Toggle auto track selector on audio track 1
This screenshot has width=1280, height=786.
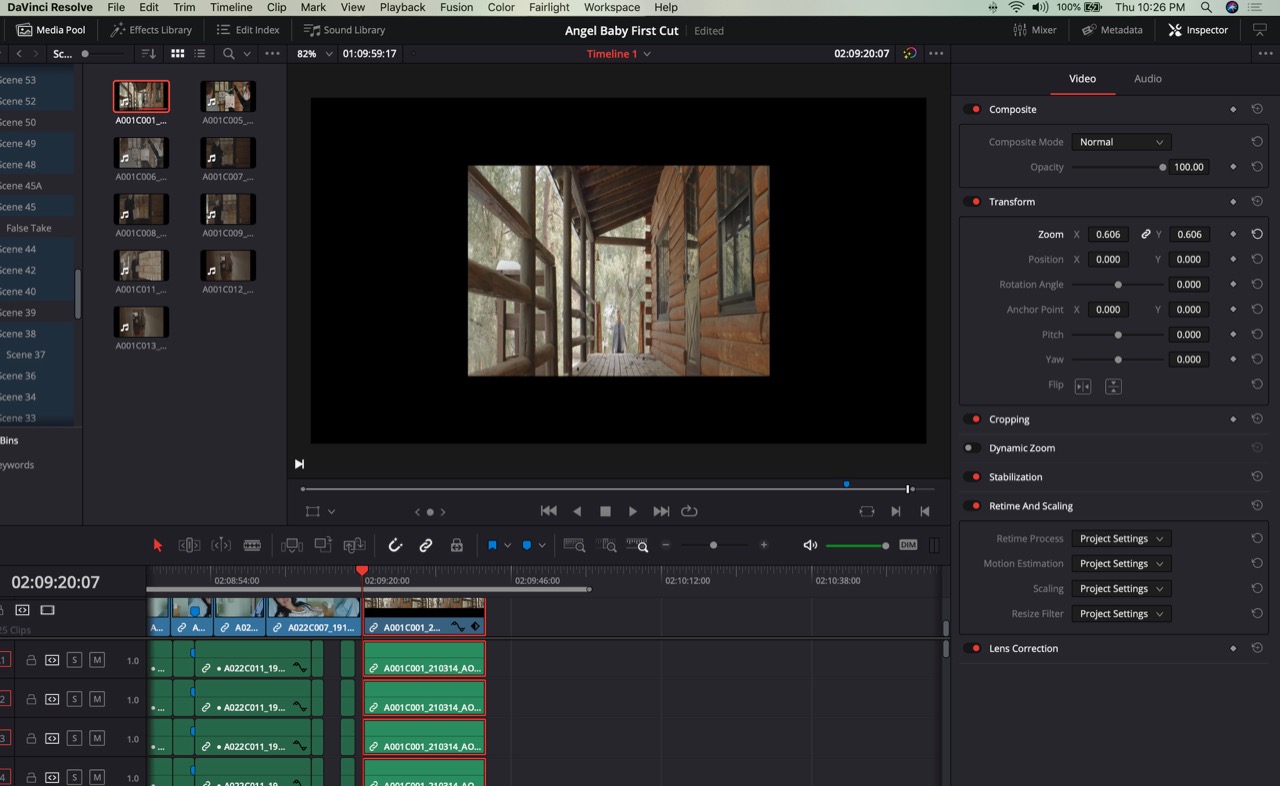point(52,660)
